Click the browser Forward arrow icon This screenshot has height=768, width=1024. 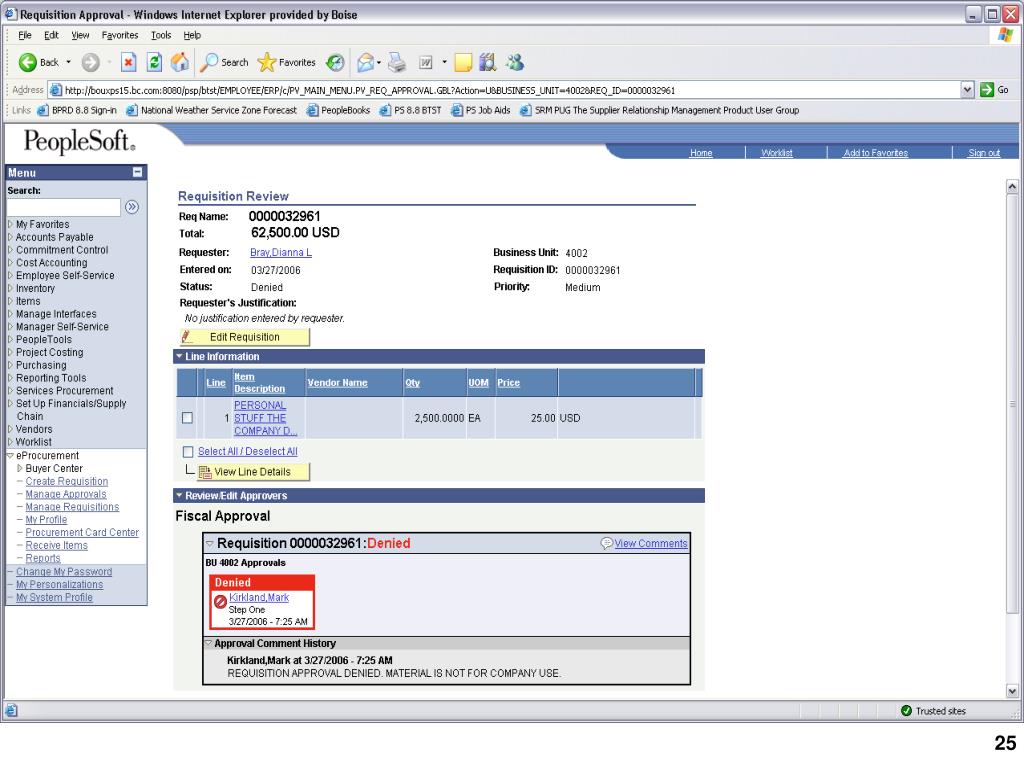90,63
